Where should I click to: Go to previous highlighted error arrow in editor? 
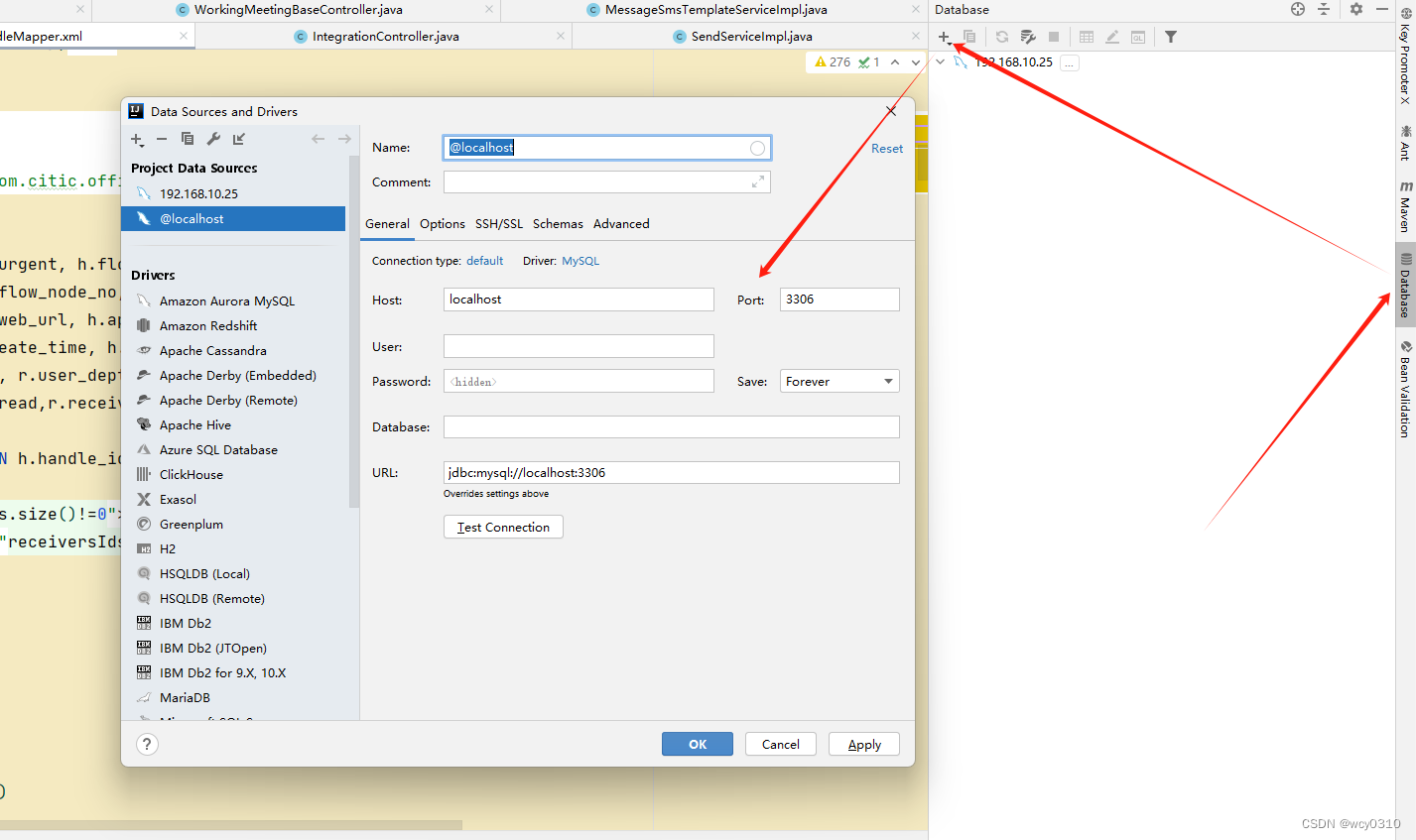coord(895,61)
